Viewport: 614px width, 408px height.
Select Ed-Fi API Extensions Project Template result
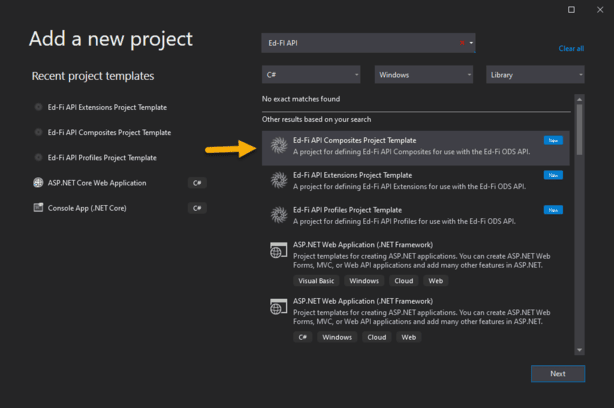415,181
